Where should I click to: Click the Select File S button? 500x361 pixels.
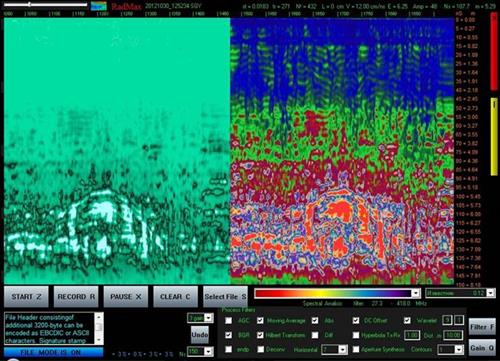(225, 297)
